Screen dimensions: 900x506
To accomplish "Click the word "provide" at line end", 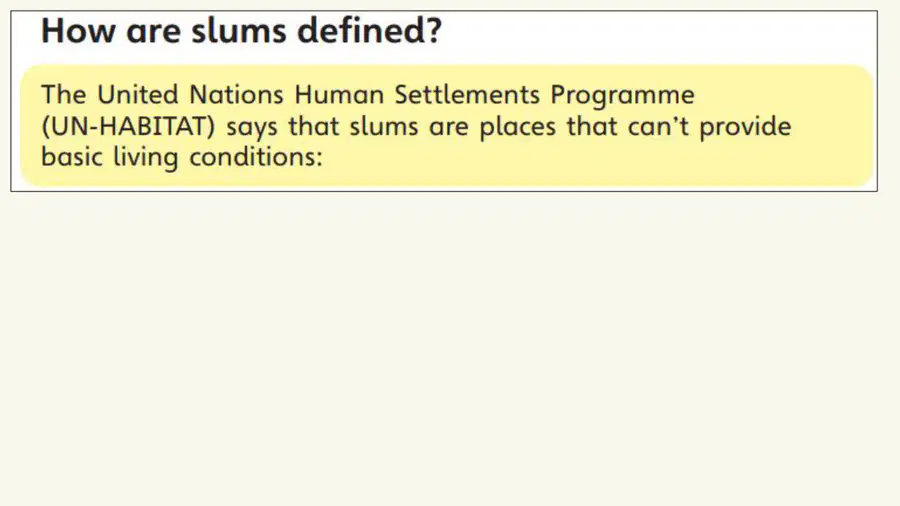I will tap(745, 128).
